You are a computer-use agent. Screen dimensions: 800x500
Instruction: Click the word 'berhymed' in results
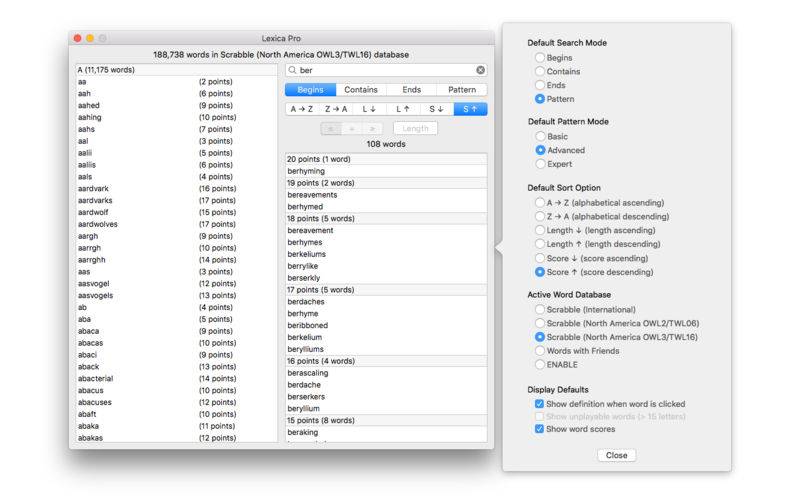pos(305,207)
